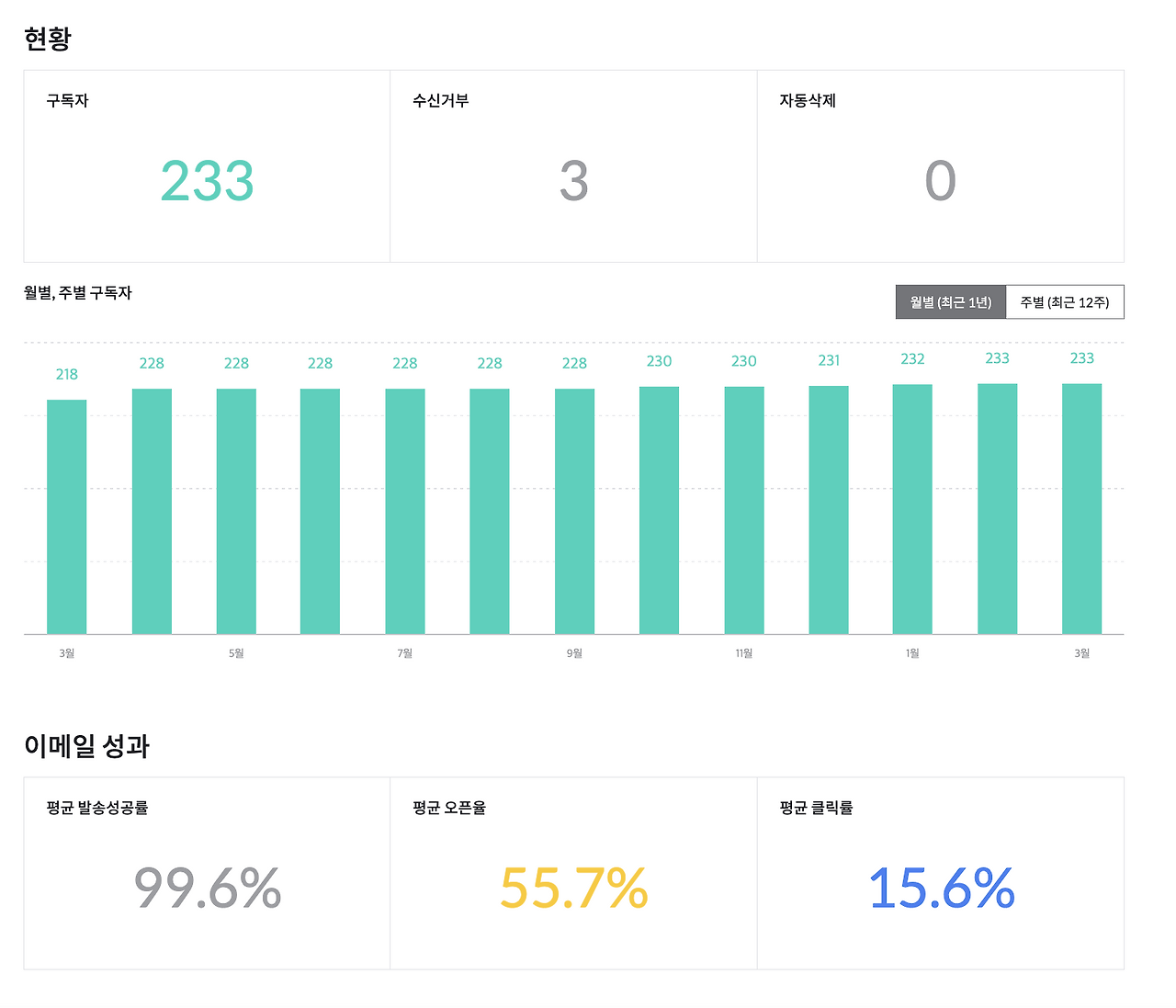Click the 3 value in the 수신거부 card

pyautogui.click(x=573, y=181)
